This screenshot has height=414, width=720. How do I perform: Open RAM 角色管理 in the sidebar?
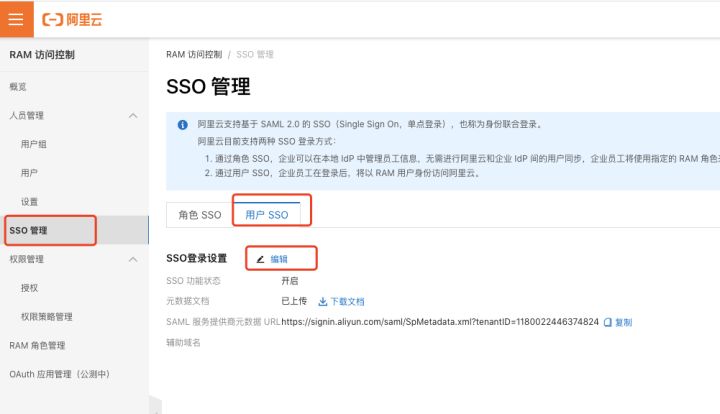(37, 346)
